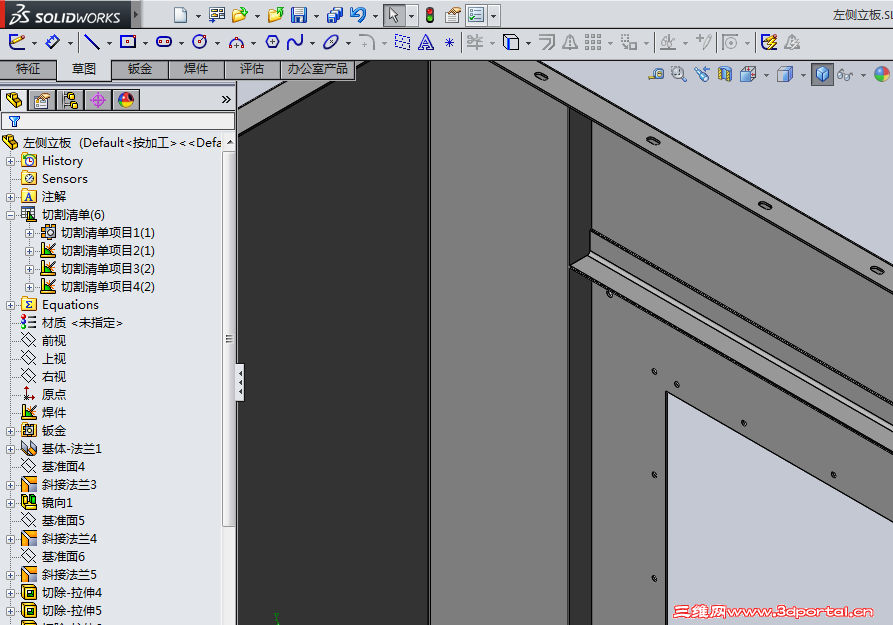Select the Sketch Text tool
893x625 pixels.
point(425,42)
